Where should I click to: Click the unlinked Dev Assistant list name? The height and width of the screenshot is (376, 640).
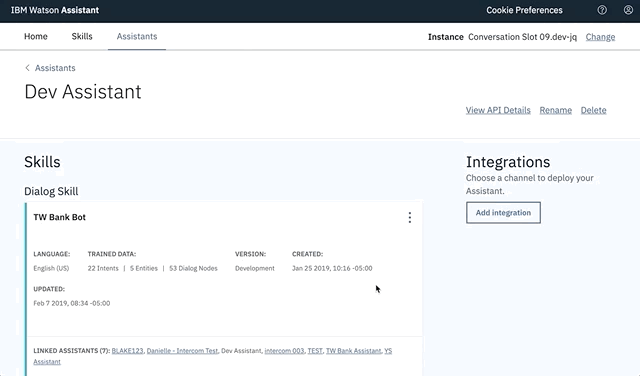241,351
